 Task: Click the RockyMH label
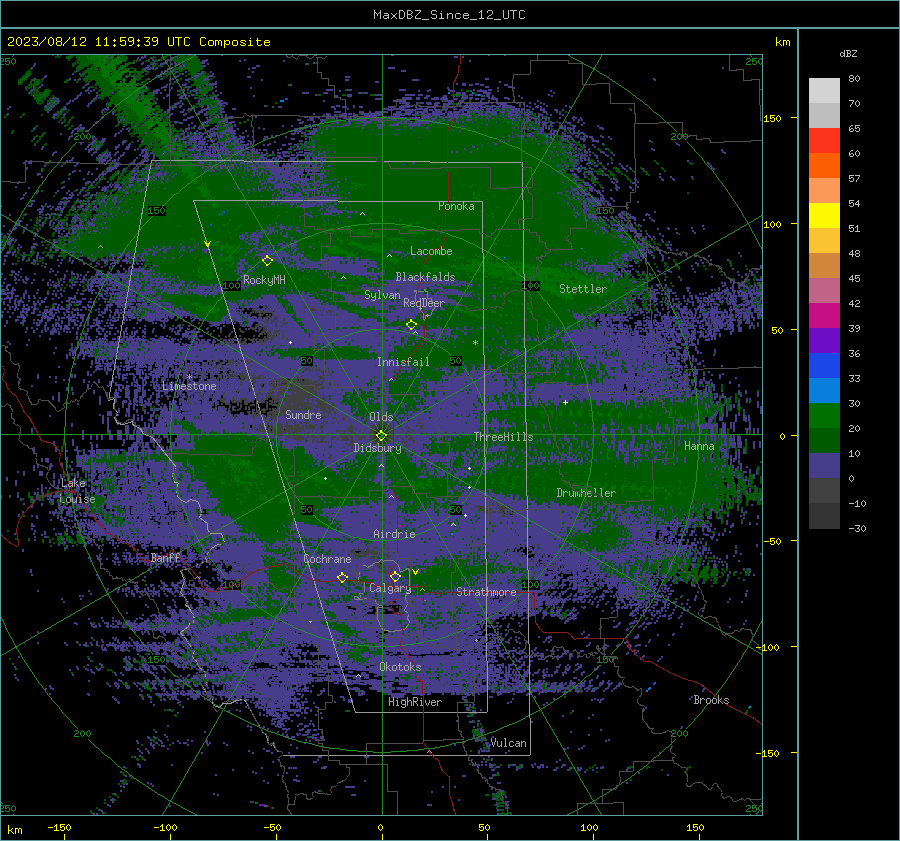click(264, 280)
